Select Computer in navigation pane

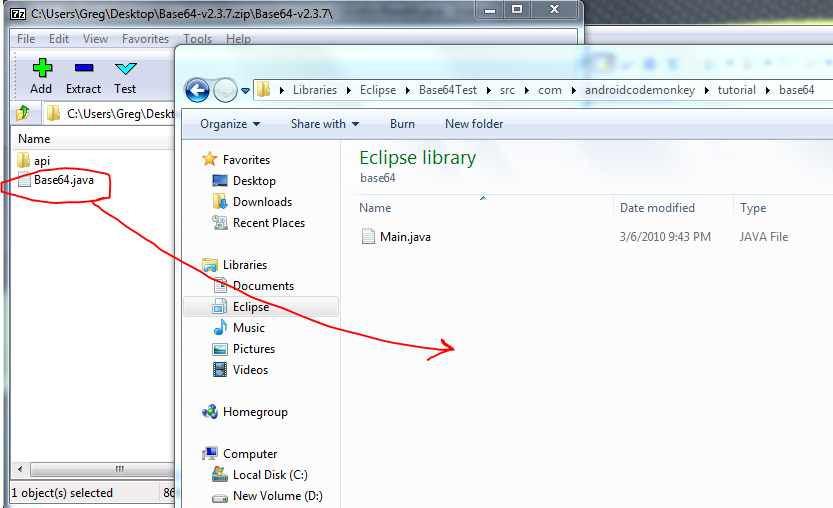[x=250, y=454]
